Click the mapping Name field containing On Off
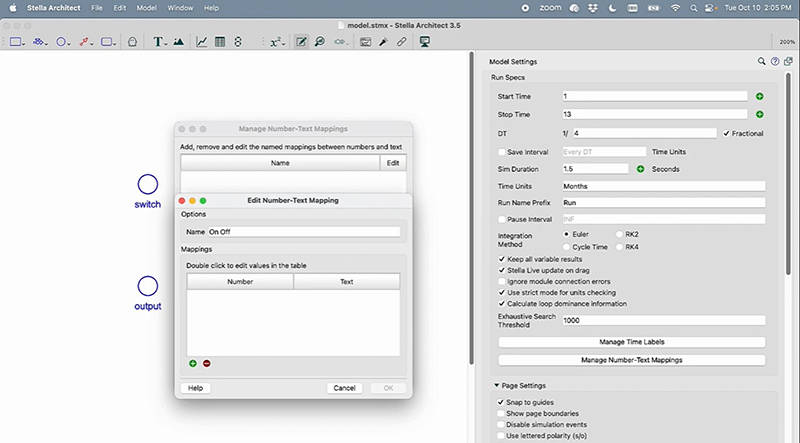800x443 pixels. (302, 231)
